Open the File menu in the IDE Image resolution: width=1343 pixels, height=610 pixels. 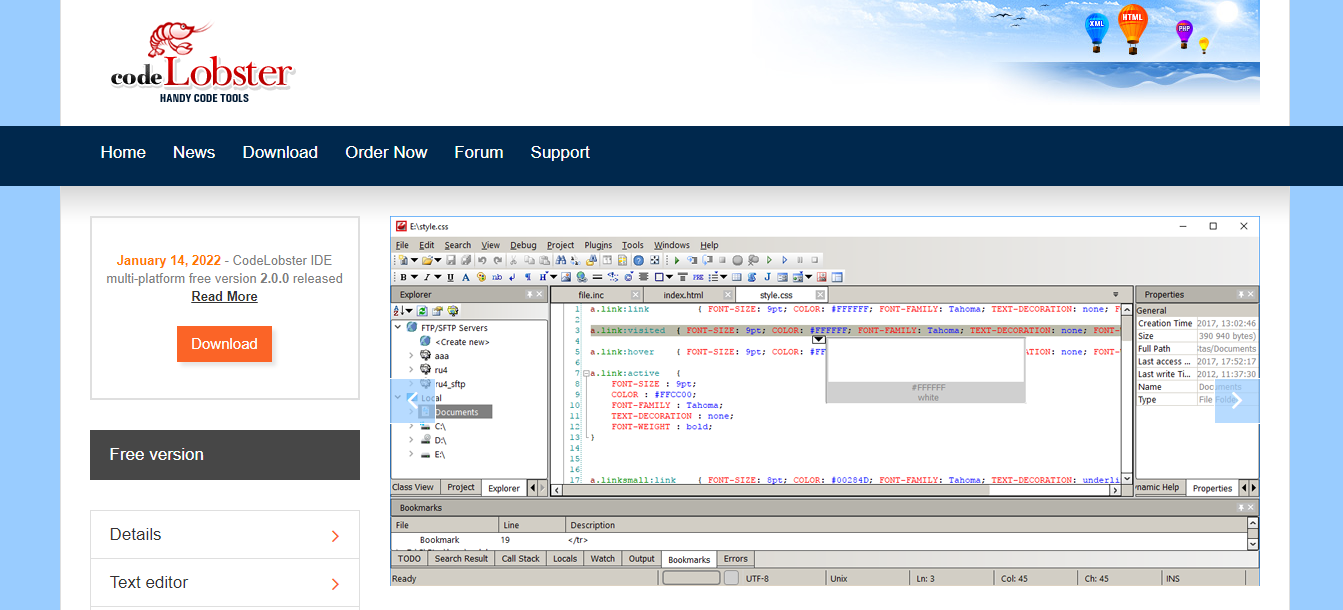coord(402,245)
